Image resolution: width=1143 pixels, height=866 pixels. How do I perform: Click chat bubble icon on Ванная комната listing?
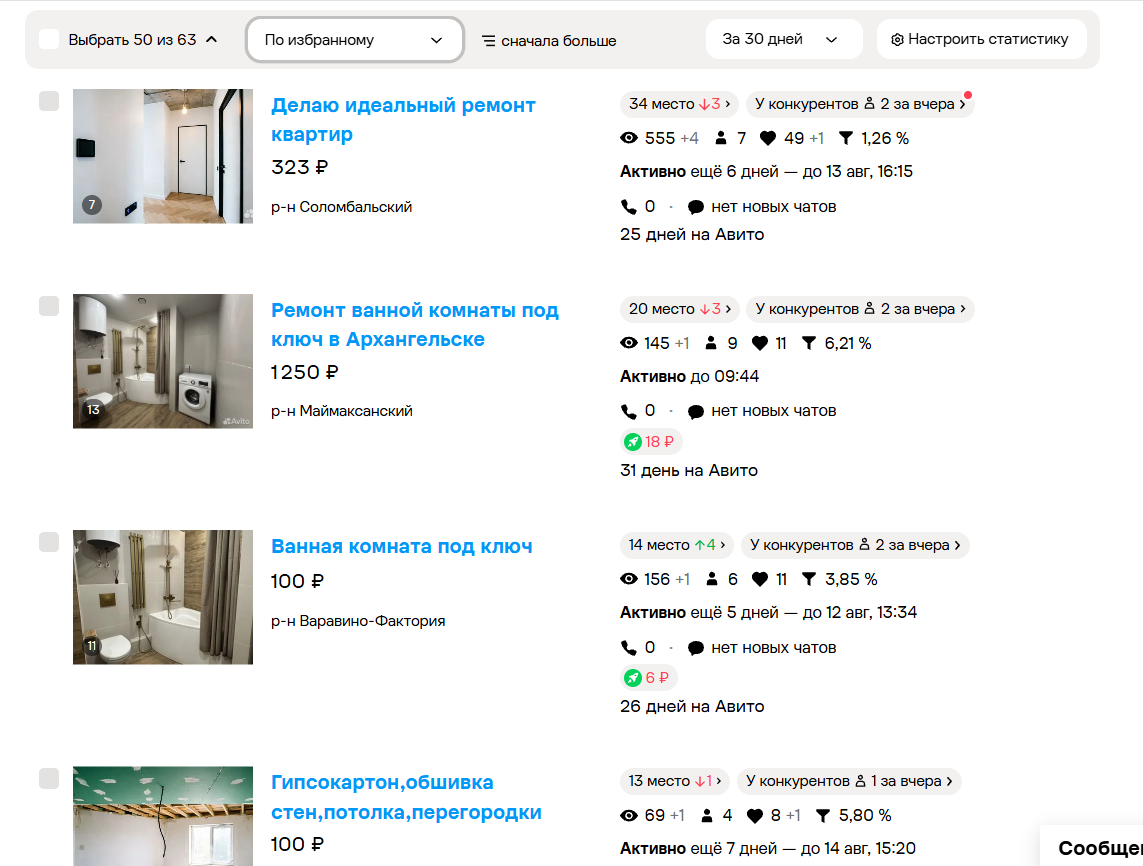[695, 648]
